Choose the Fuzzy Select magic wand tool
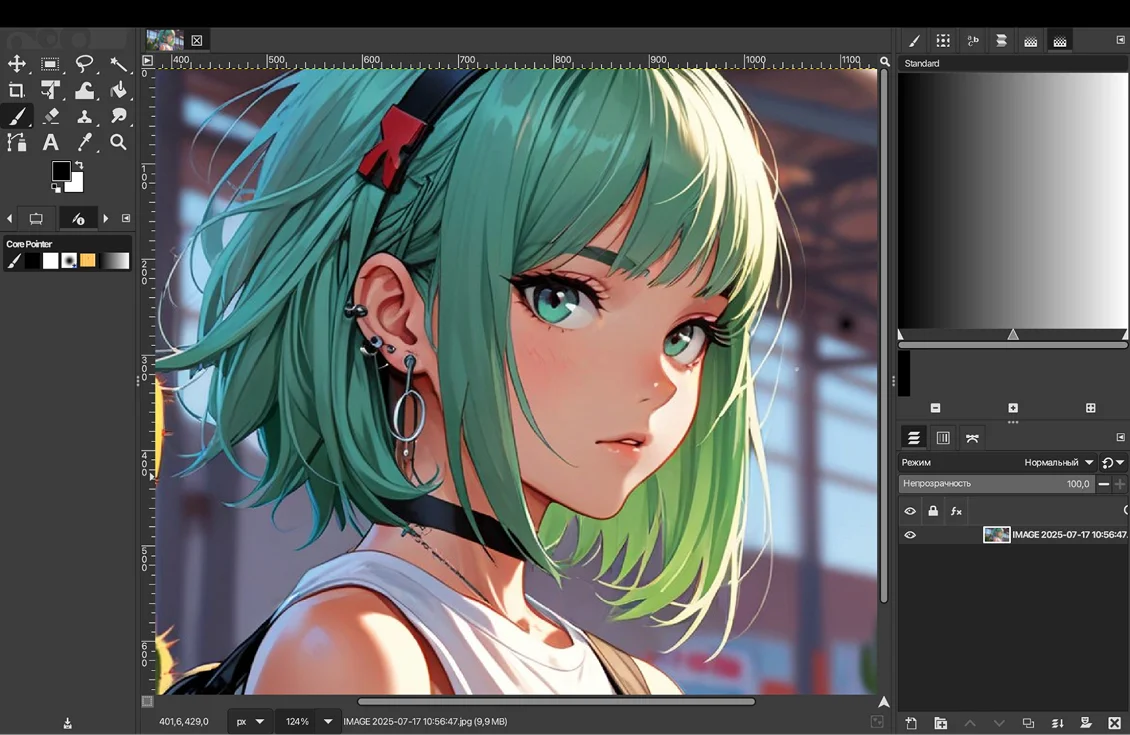 point(119,64)
